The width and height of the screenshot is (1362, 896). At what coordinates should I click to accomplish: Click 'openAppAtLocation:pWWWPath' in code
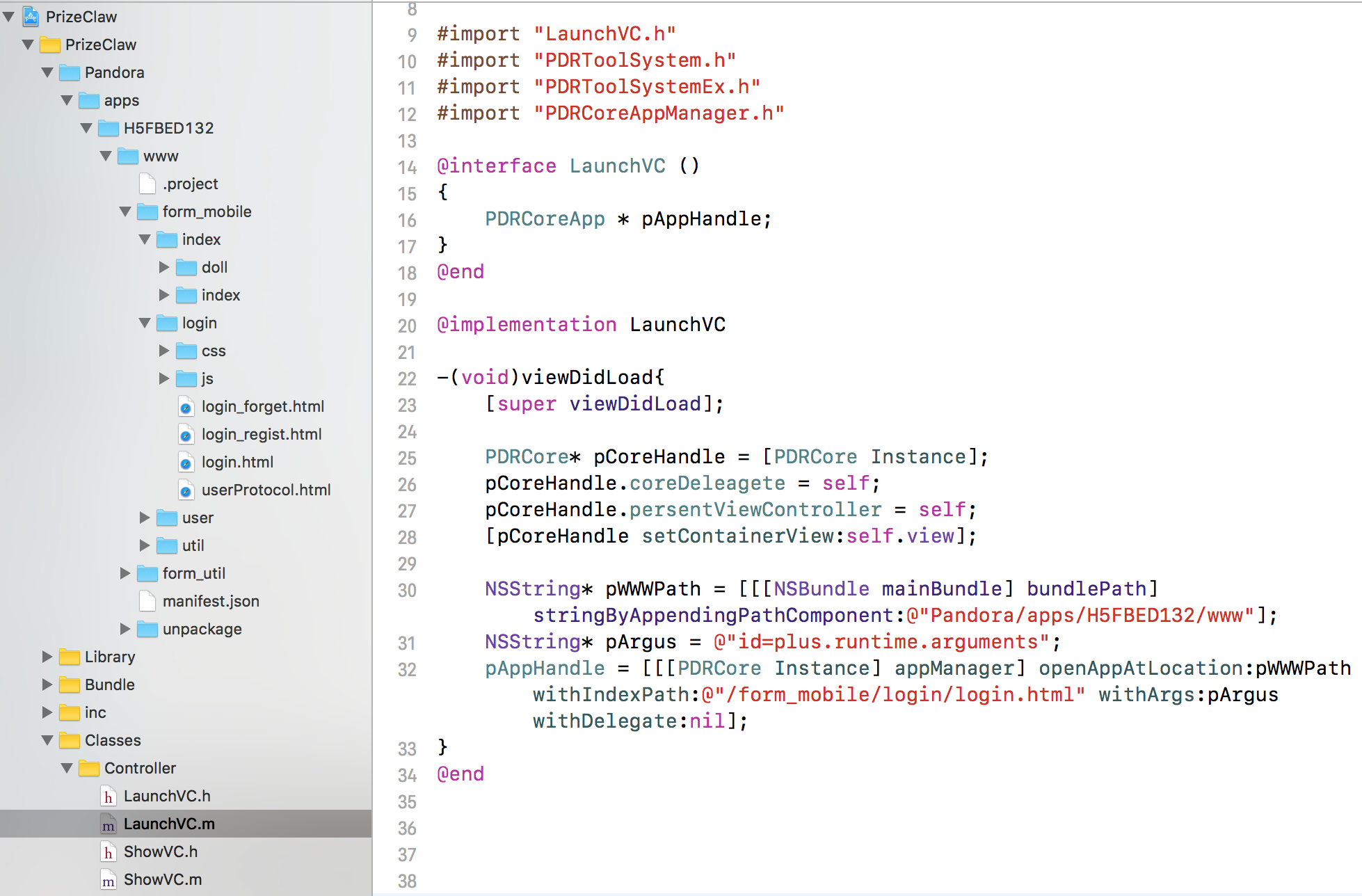coord(1194,668)
